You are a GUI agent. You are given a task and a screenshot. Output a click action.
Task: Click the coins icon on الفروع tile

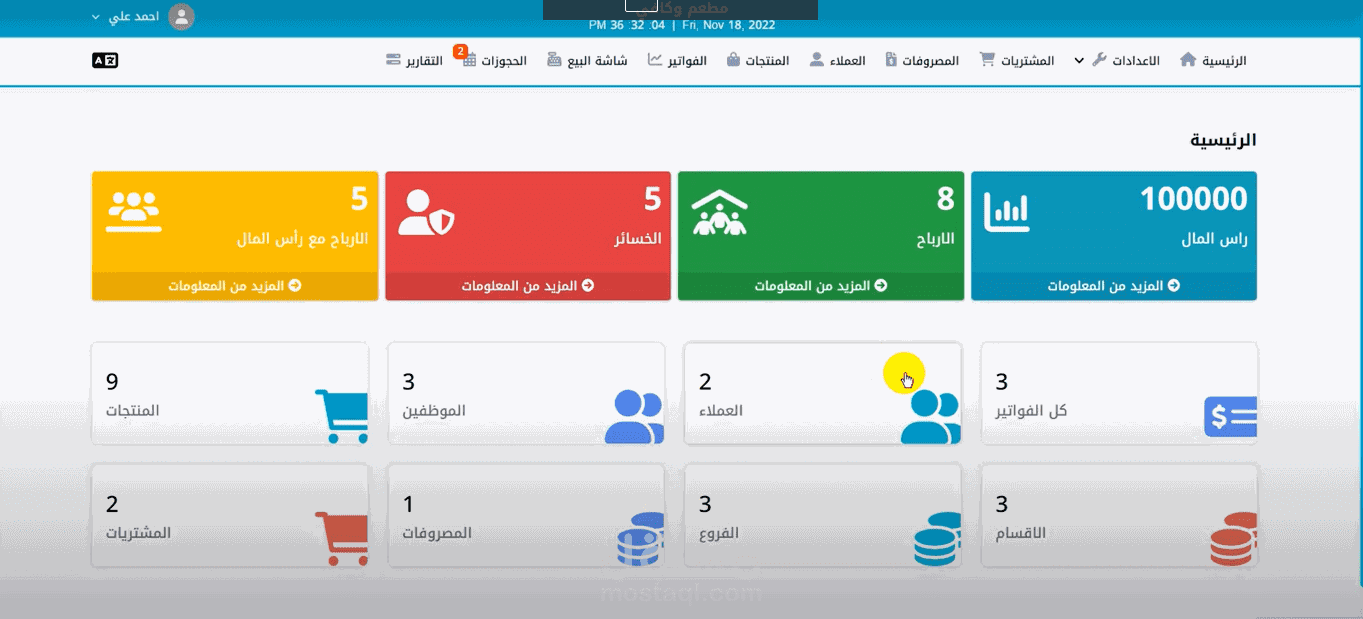pyautogui.click(x=937, y=540)
